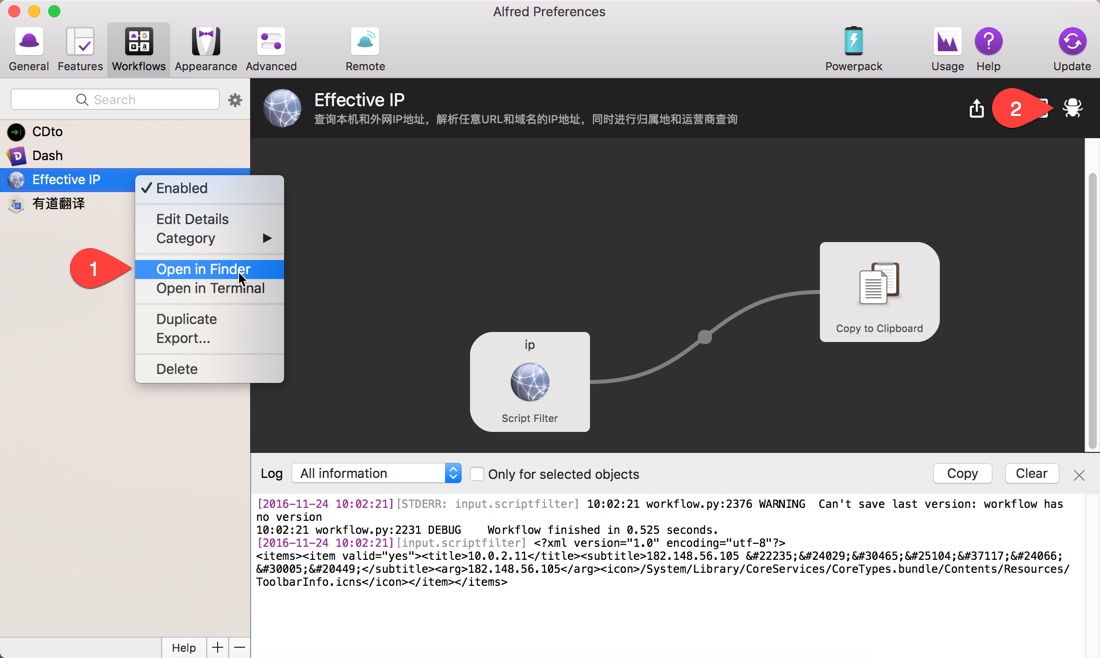Click the Powerpack battery icon

[x=853, y=41]
